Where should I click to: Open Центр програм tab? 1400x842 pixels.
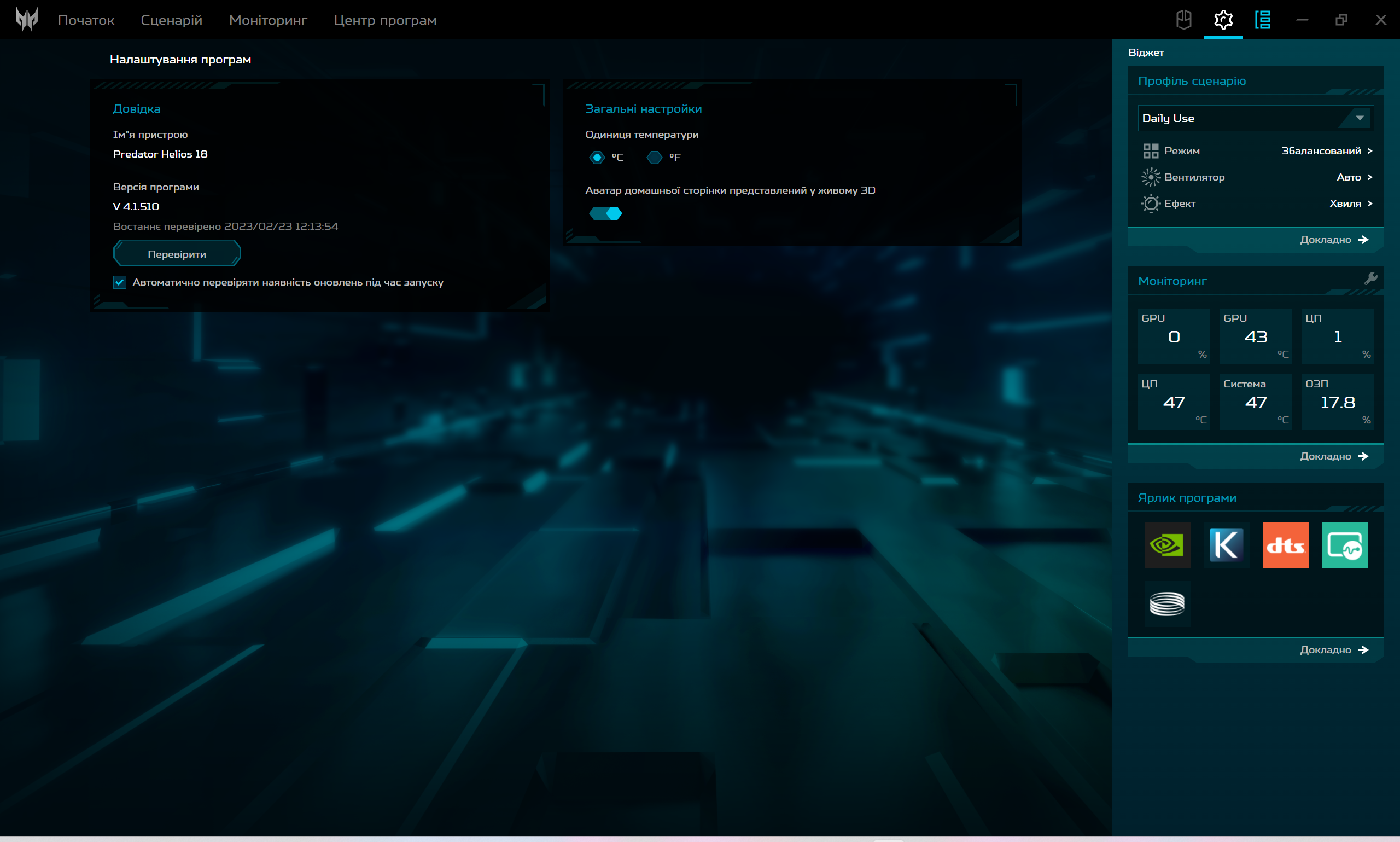(385, 20)
